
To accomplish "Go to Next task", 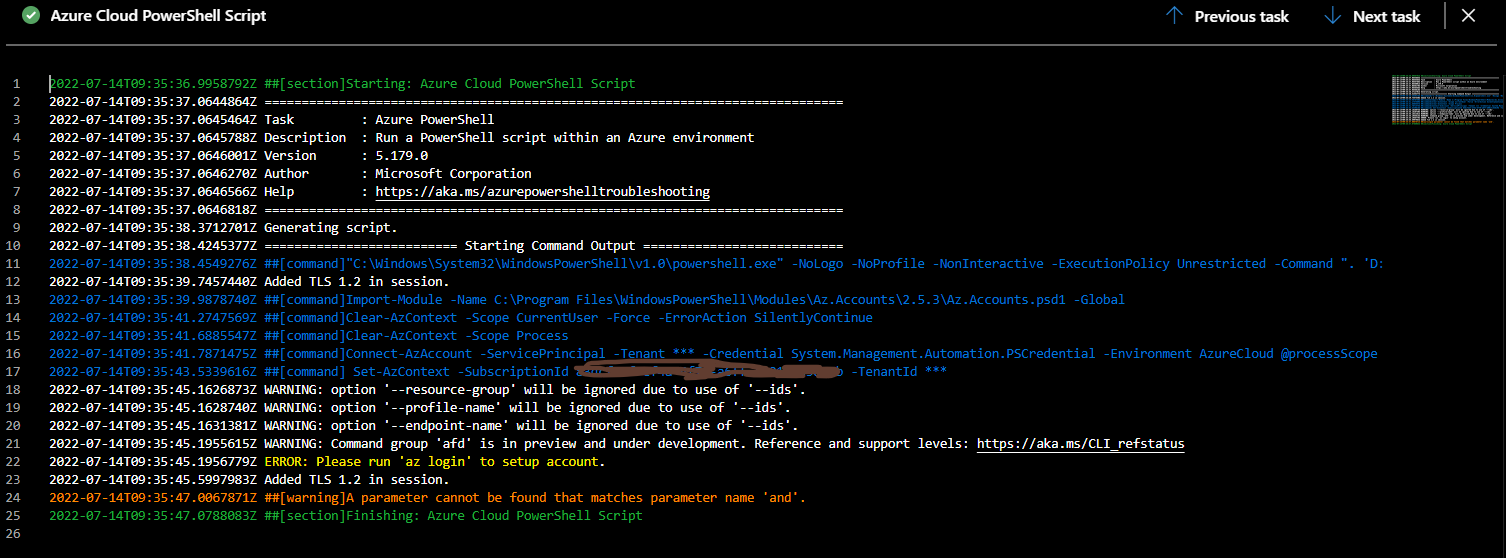I will click(x=1371, y=16).
